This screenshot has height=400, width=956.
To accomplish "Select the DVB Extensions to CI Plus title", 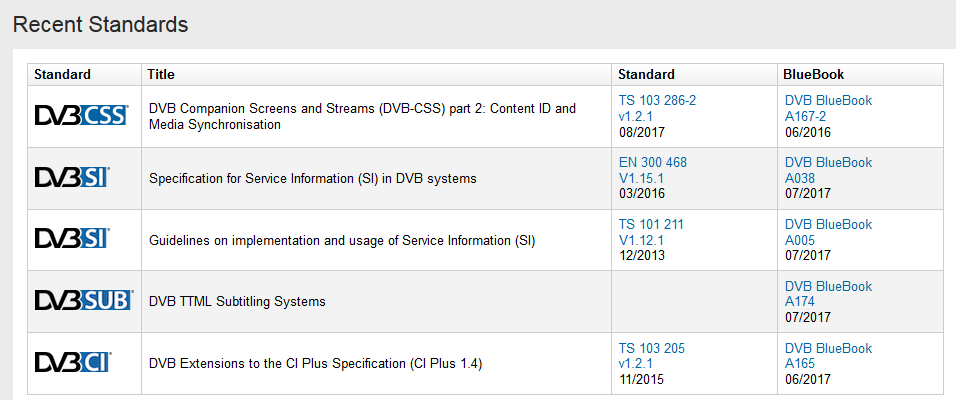I will click(315, 364).
